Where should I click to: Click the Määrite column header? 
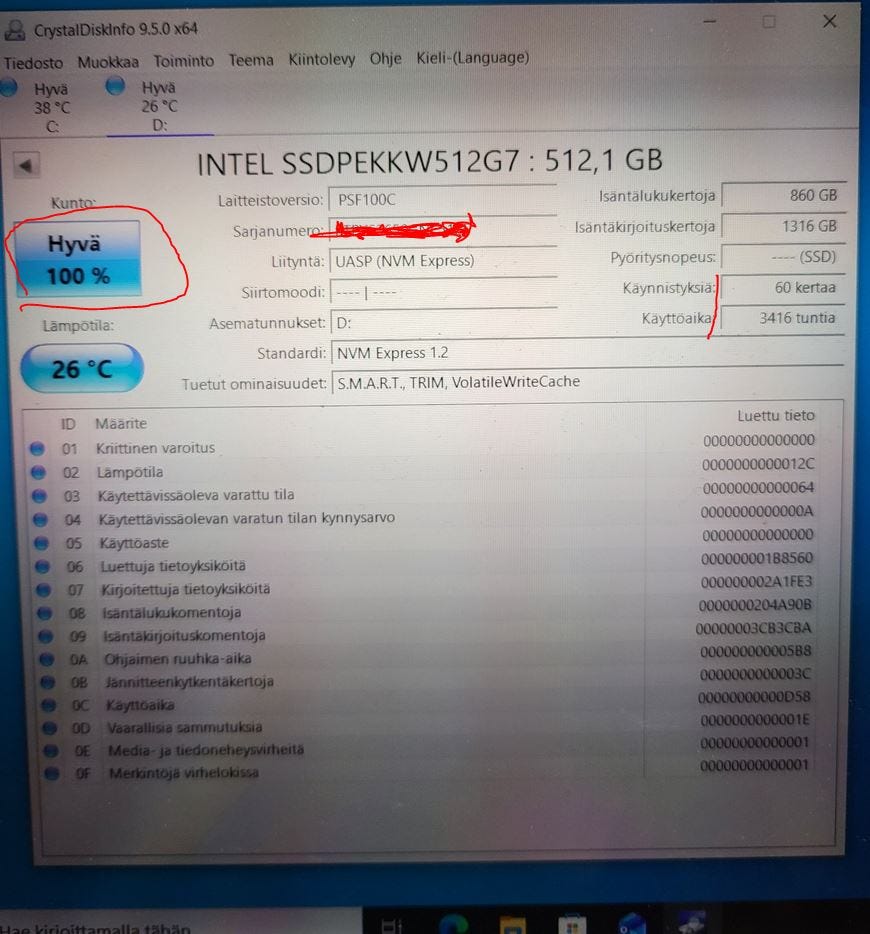tap(121, 424)
